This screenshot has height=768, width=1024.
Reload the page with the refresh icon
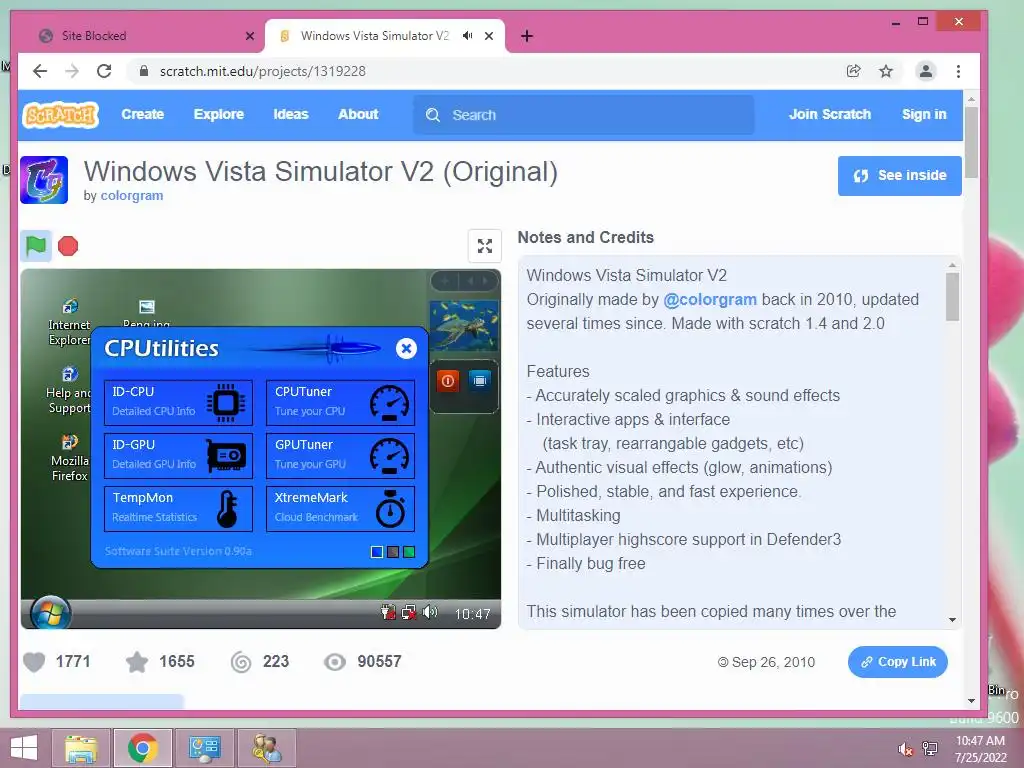click(104, 71)
